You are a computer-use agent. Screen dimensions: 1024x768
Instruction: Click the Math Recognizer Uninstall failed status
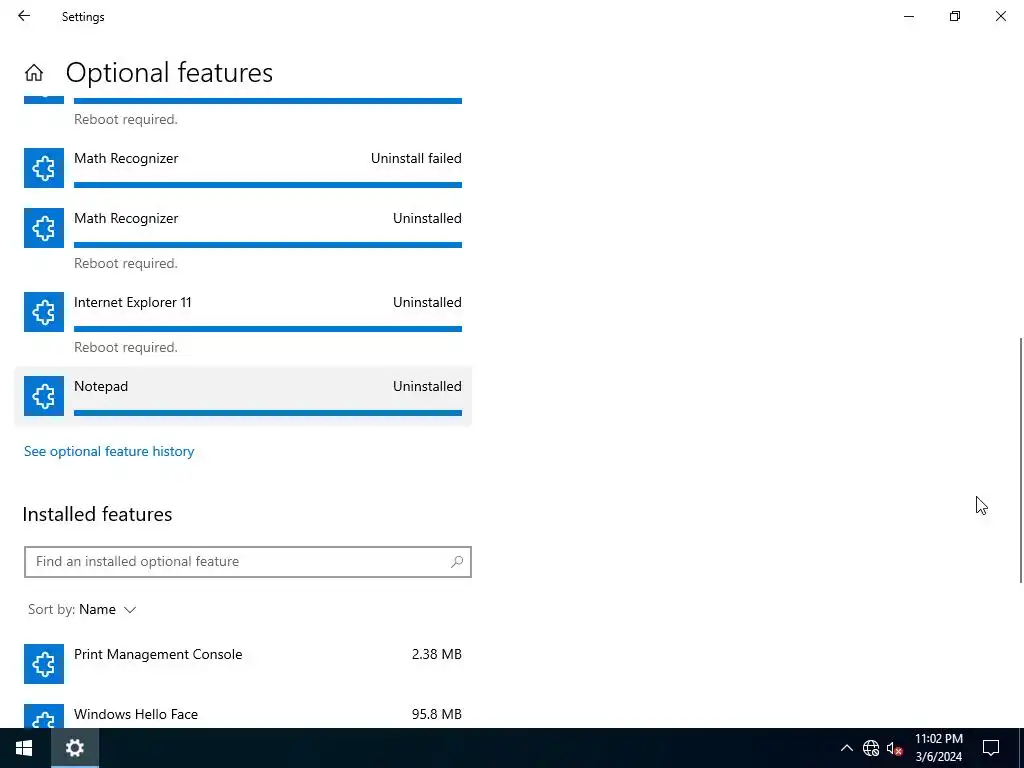pos(416,158)
